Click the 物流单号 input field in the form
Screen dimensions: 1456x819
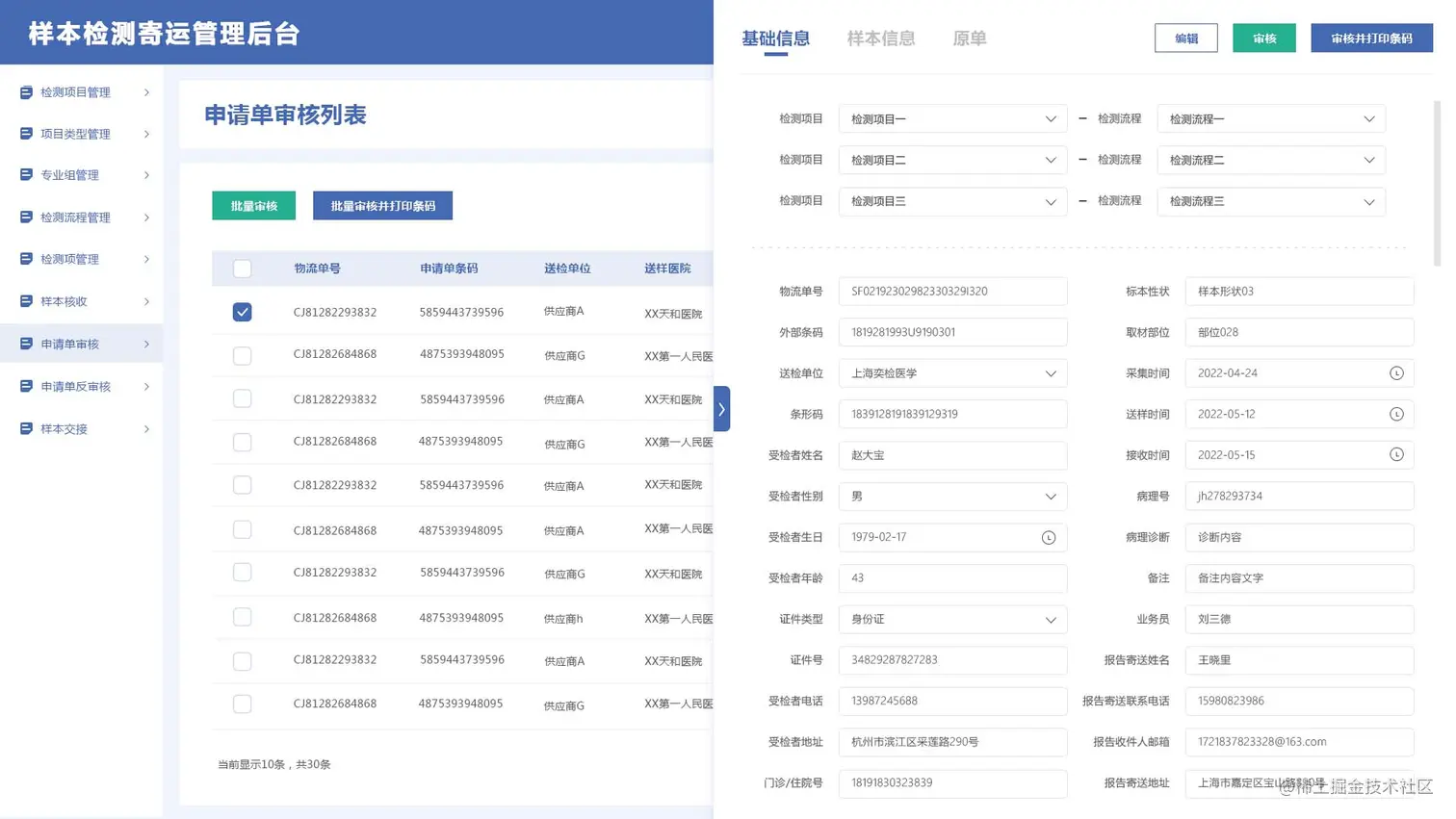(952, 292)
